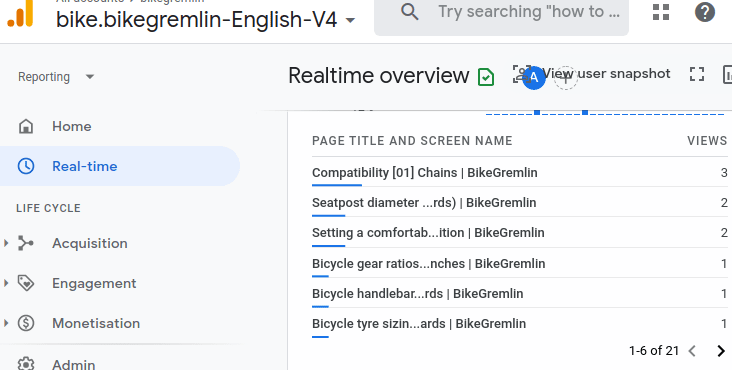
Task: Add a comparison with the plus icon
Action: [565, 77]
